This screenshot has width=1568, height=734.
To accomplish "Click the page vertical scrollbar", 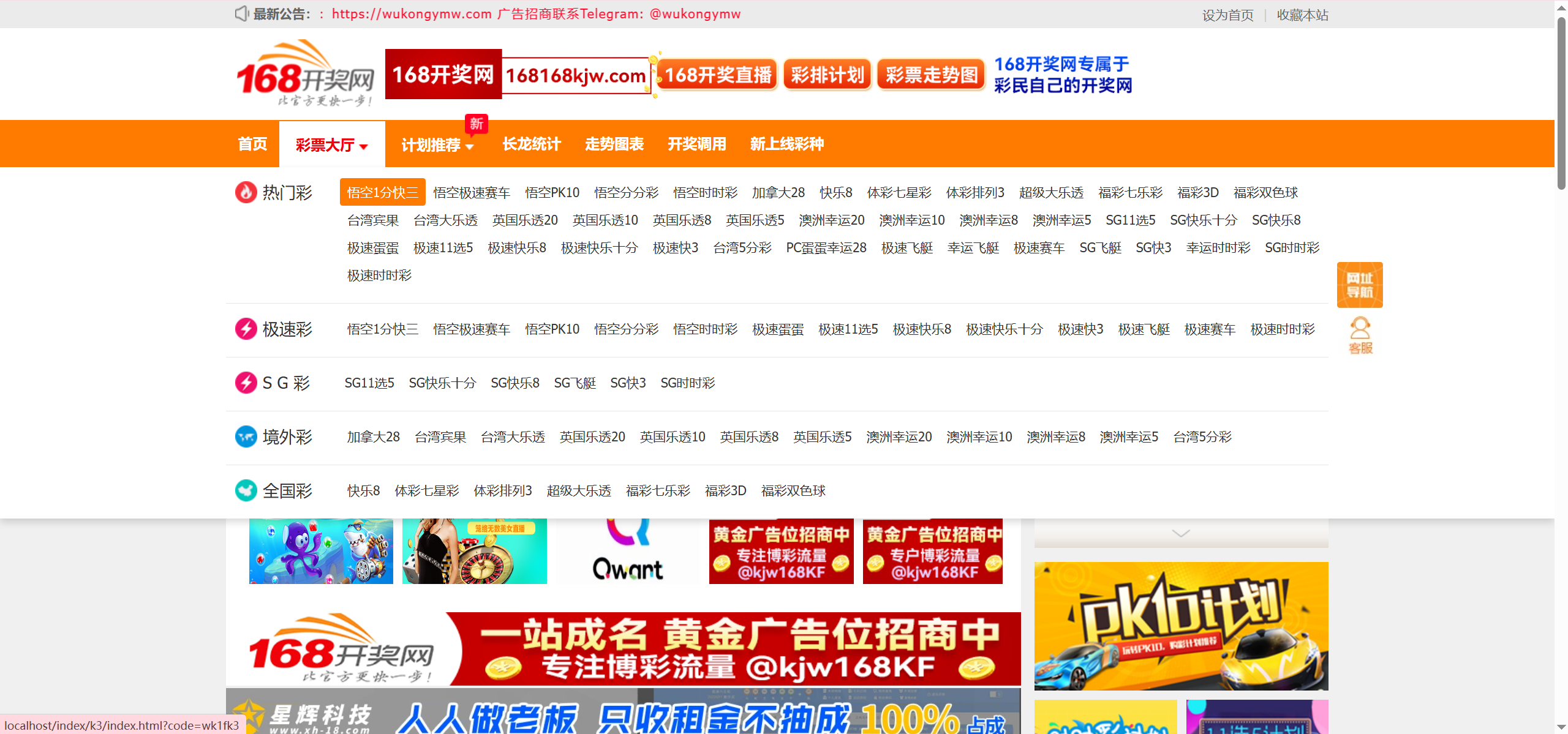I will [1561, 104].
